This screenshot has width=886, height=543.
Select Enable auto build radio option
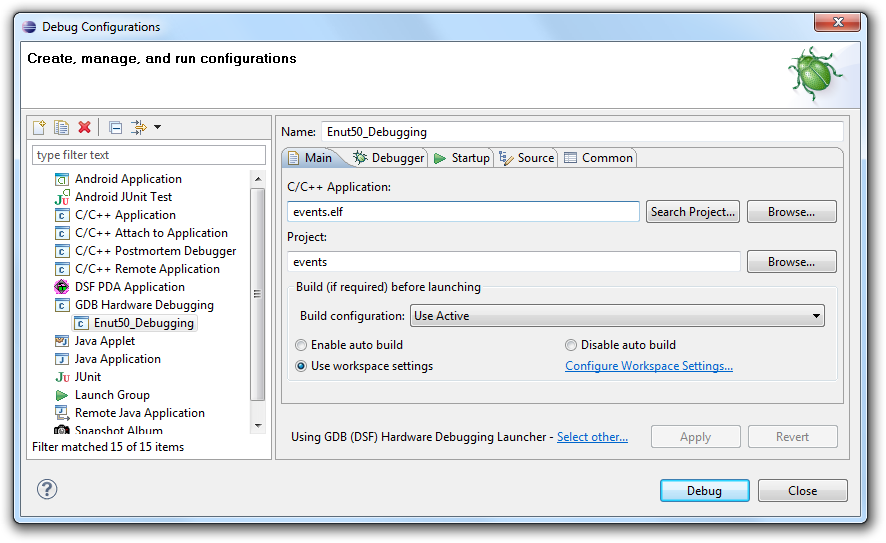301,345
